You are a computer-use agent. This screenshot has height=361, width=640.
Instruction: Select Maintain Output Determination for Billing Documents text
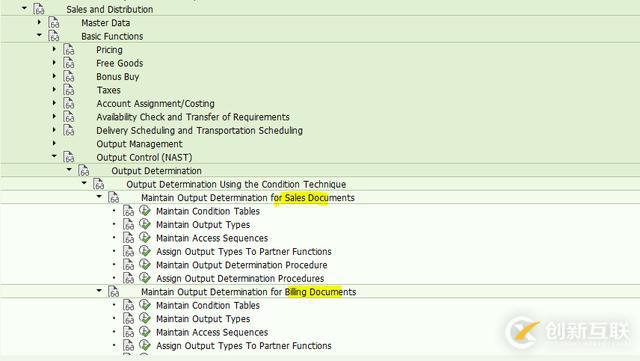click(249, 292)
